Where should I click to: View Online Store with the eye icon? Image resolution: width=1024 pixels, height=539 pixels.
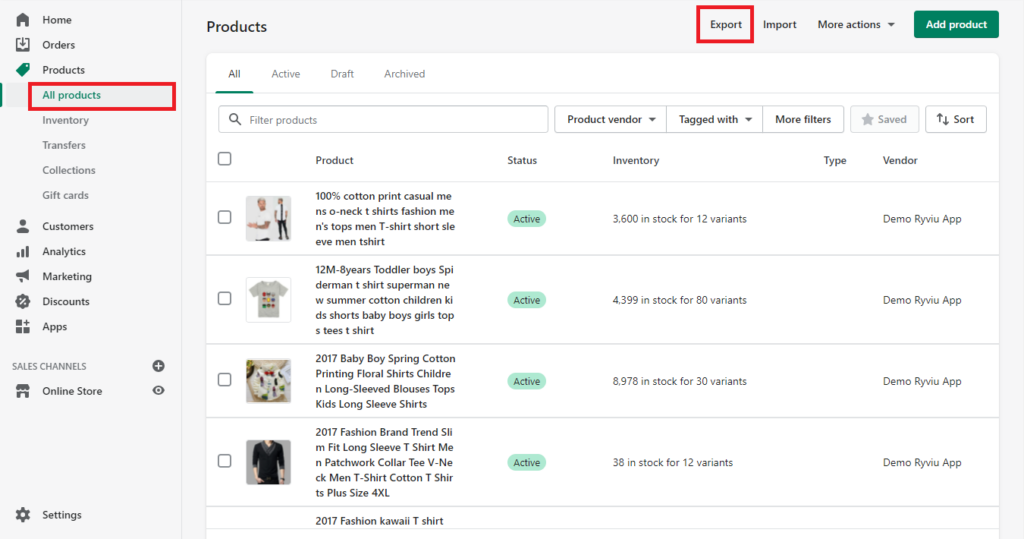[x=158, y=391]
